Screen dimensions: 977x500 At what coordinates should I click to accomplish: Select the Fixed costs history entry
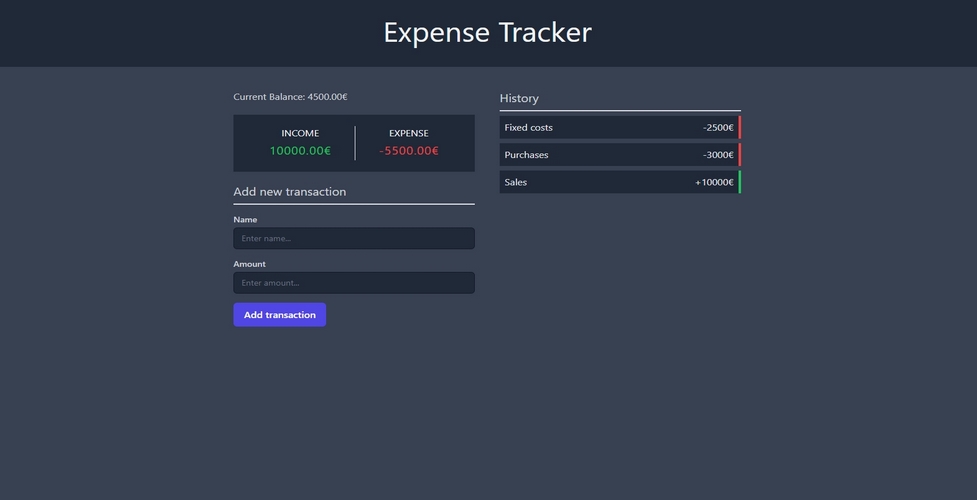620,127
